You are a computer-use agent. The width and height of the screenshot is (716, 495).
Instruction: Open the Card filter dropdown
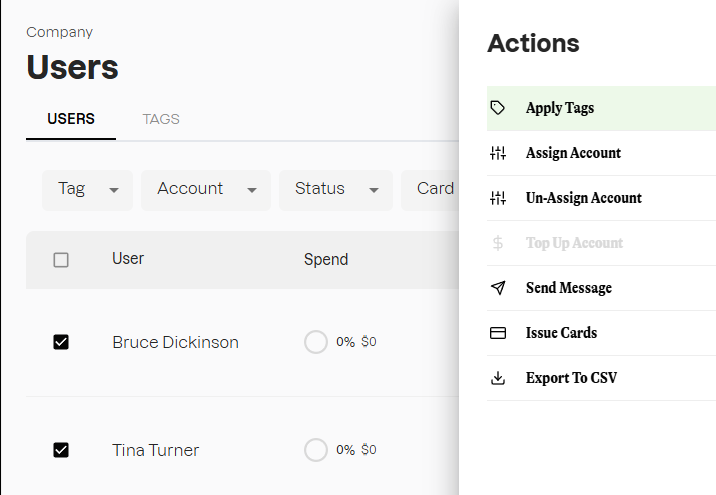click(433, 189)
